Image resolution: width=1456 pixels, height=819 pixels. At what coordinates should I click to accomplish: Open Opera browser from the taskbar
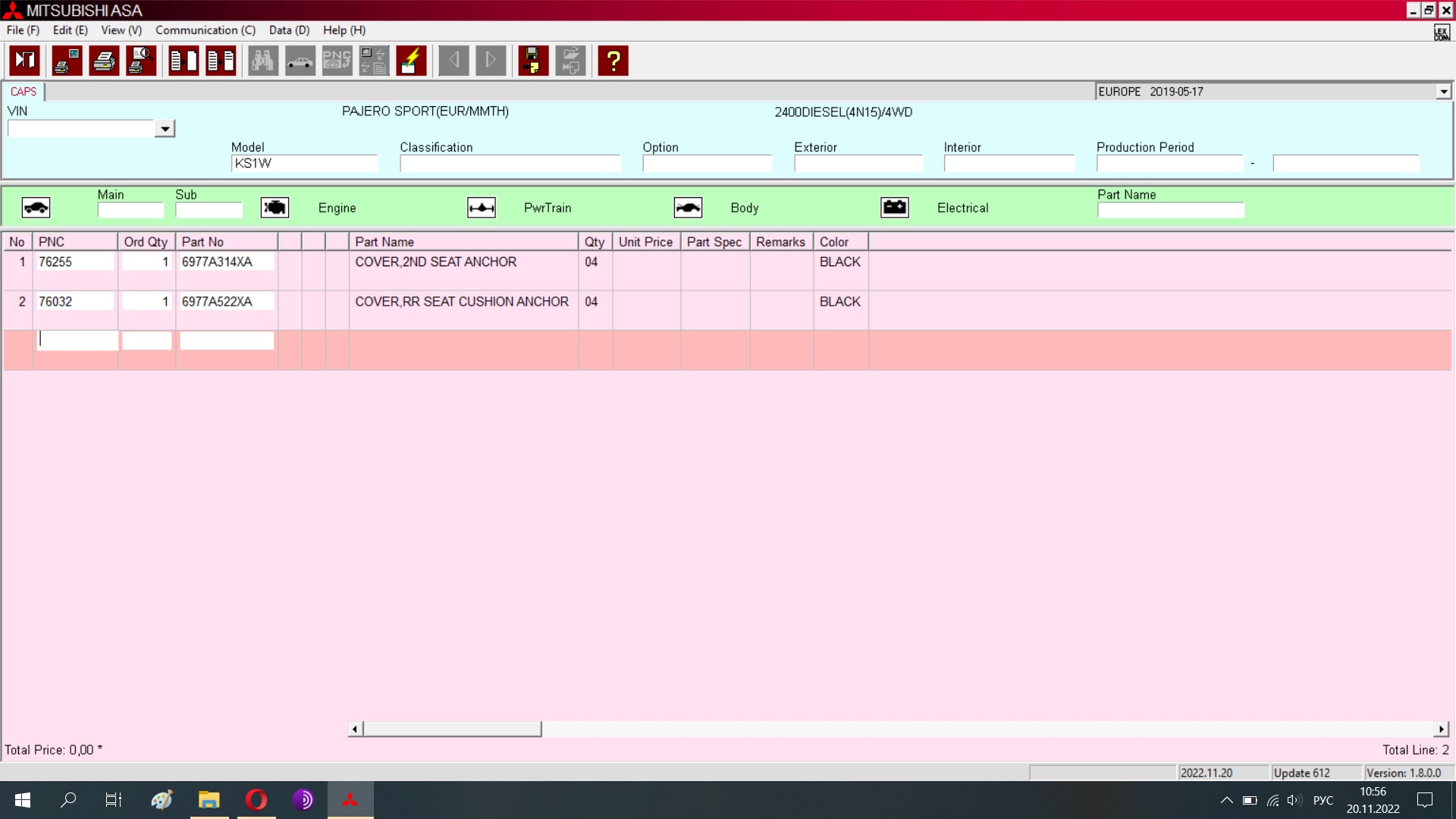click(256, 799)
